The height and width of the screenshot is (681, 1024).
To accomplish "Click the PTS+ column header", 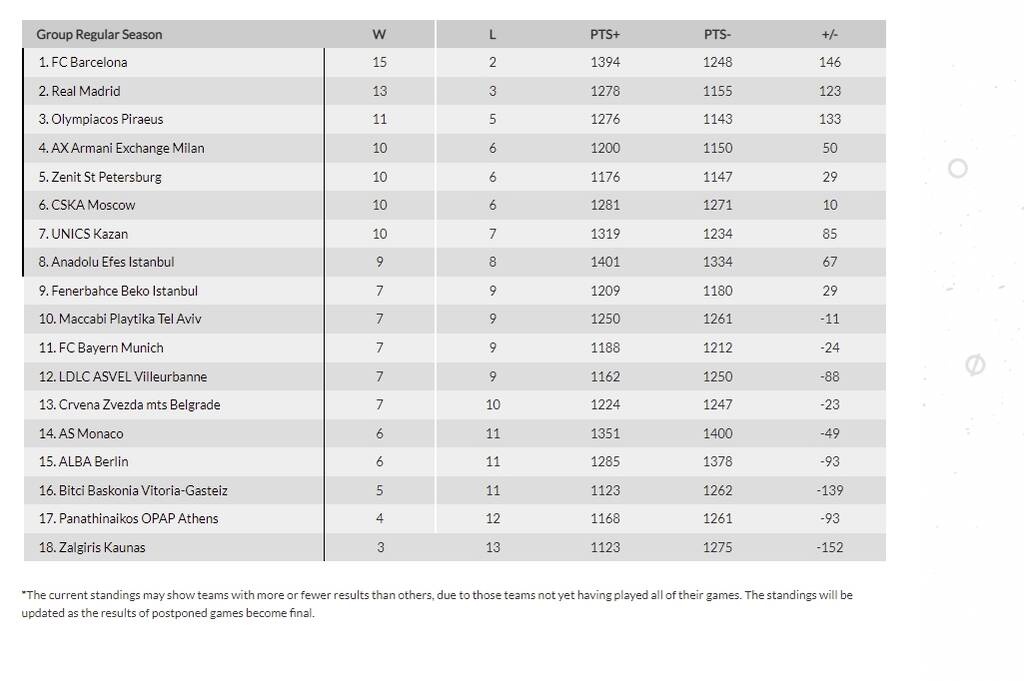I will [x=605, y=34].
